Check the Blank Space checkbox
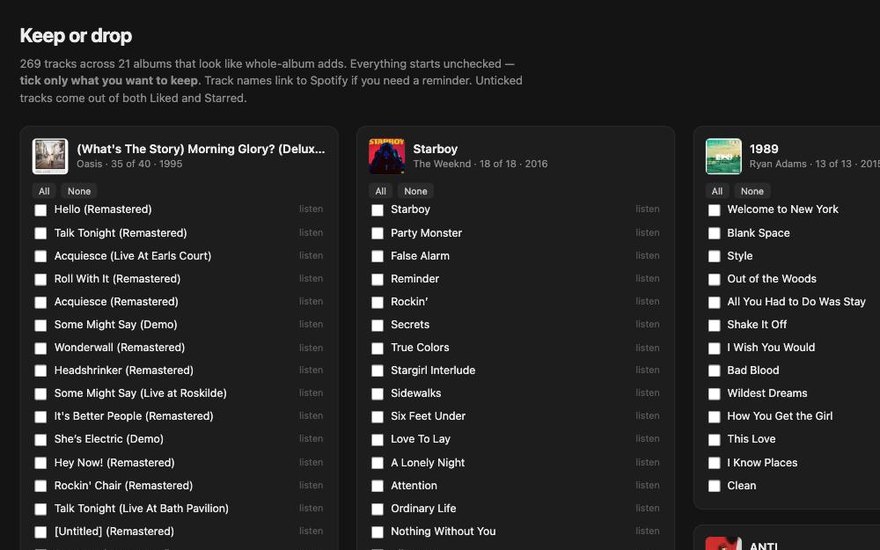The image size is (880, 550). click(x=714, y=233)
